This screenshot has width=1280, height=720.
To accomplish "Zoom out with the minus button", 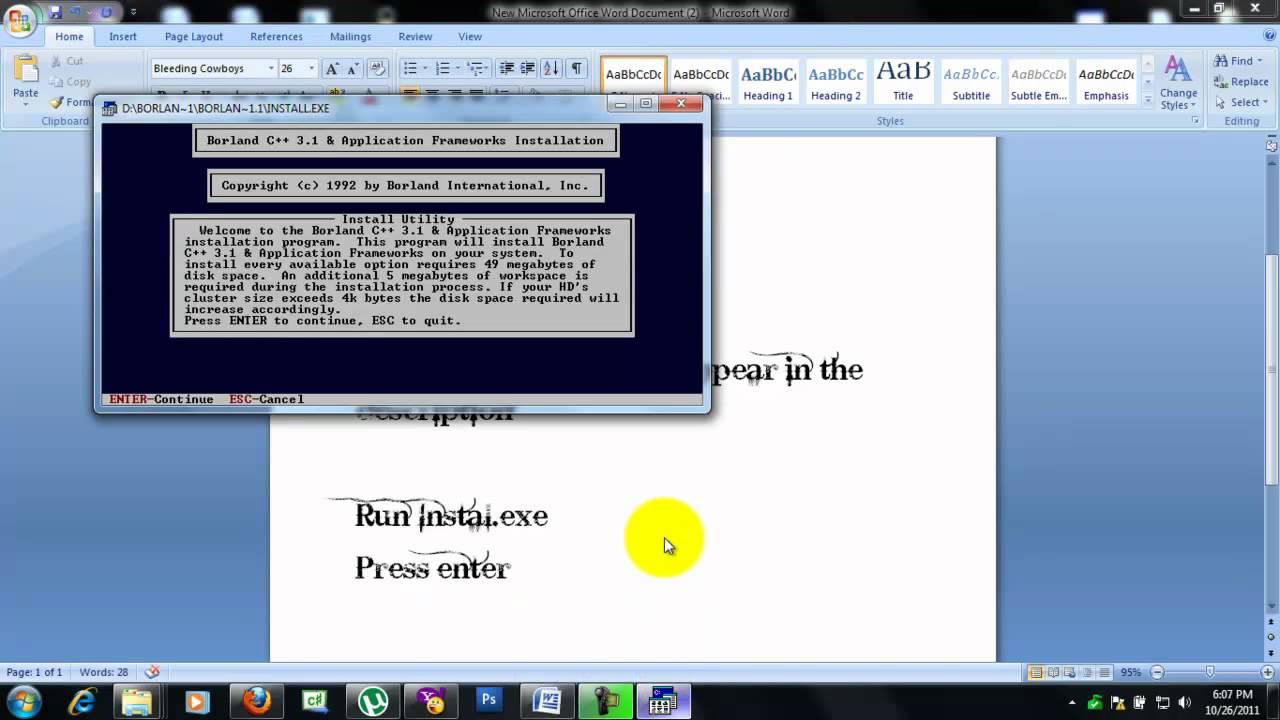I will [x=1157, y=672].
